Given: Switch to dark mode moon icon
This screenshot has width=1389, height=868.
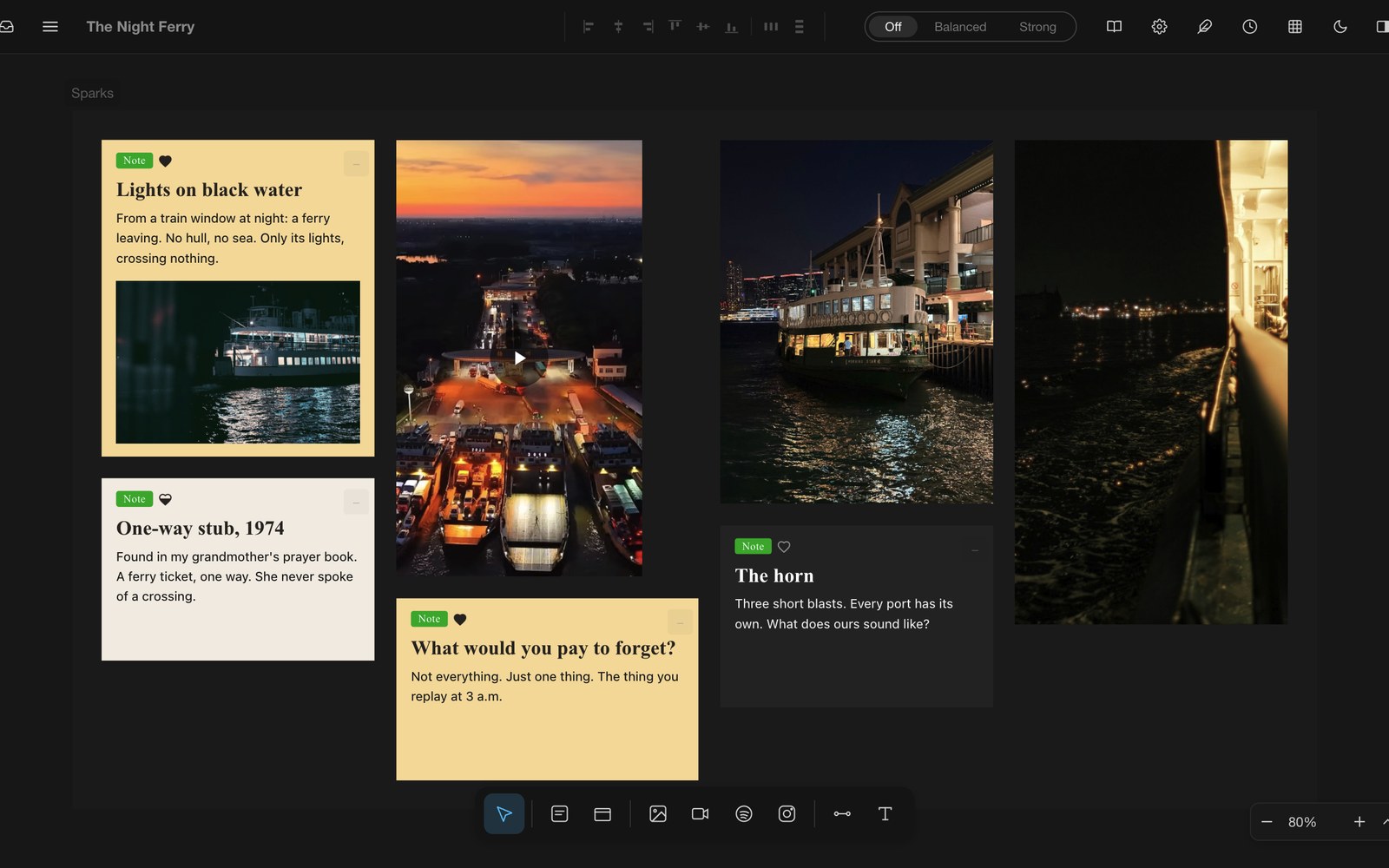Looking at the screenshot, I should [1340, 27].
